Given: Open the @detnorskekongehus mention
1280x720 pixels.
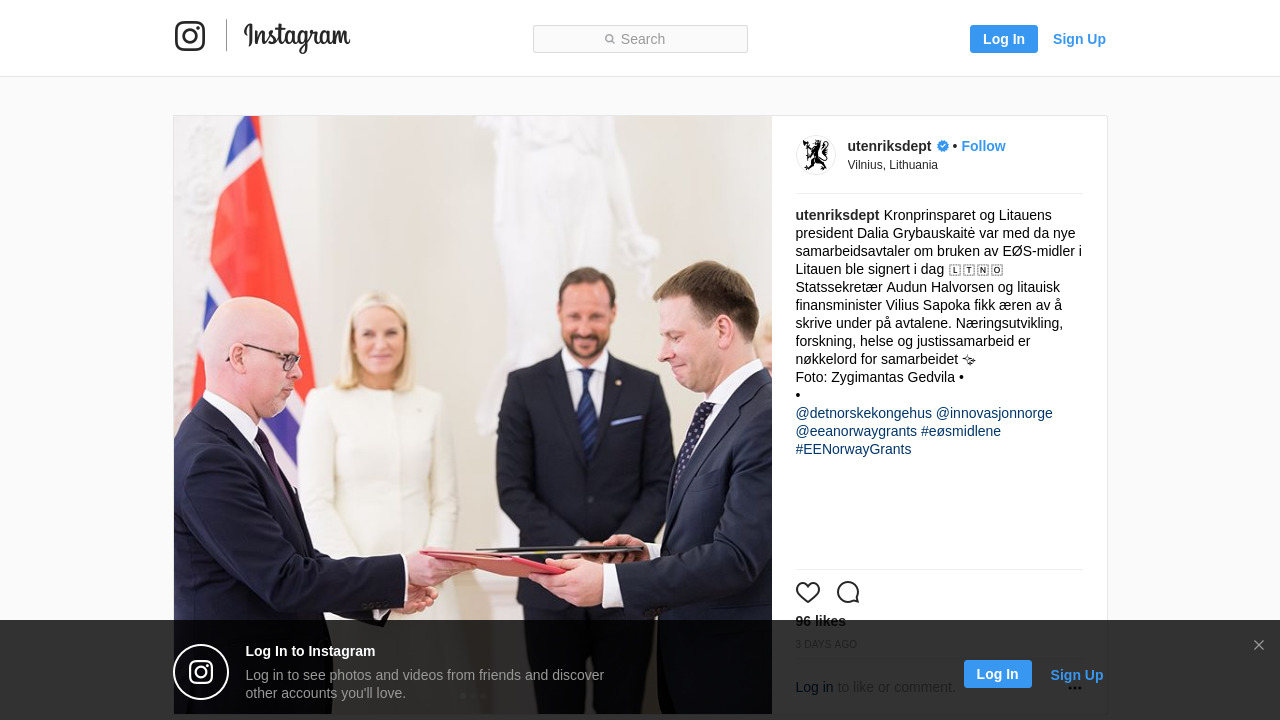Looking at the screenshot, I should [864, 413].
